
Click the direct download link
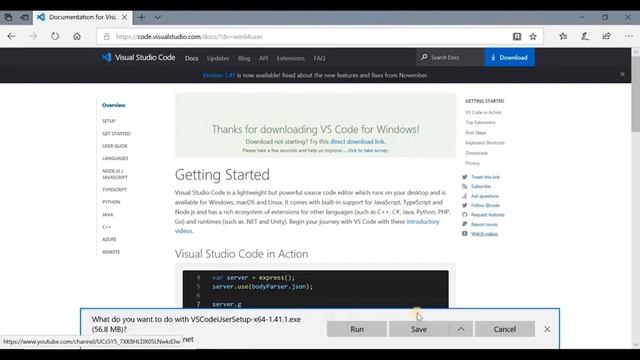click(x=357, y=142)
